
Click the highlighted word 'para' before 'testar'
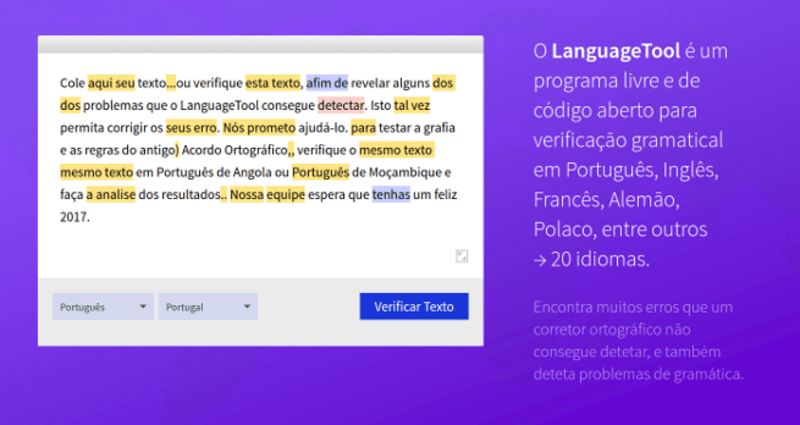pos(363,128)
